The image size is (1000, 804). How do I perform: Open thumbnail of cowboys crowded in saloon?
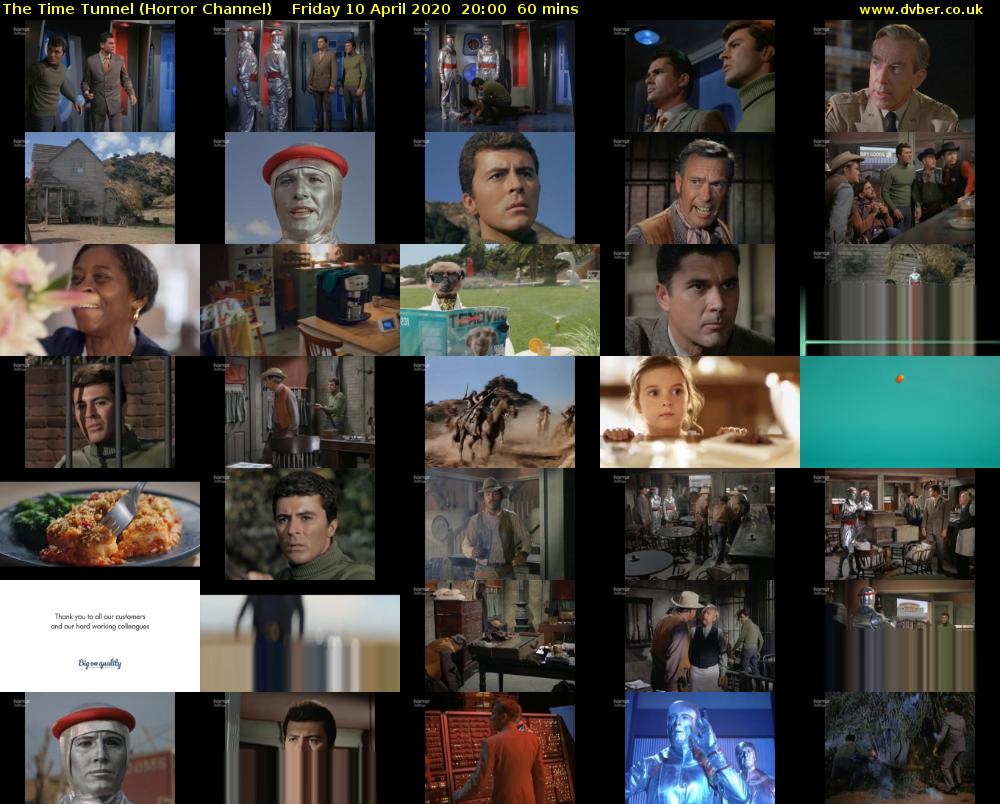pyautogui.click(x=900, y=188)
